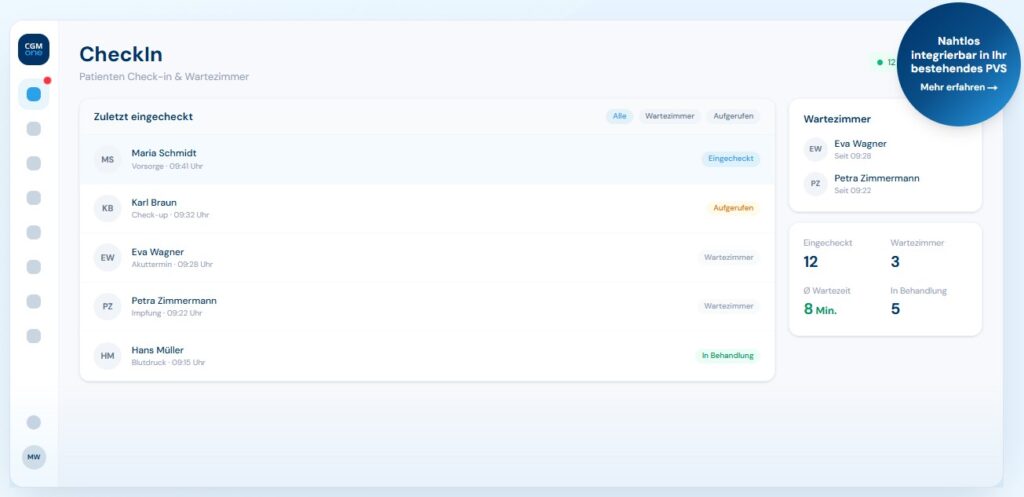Click the MW user avatar in sidebar
This screenshot has height=497, width=1024.
coord(33,456)
